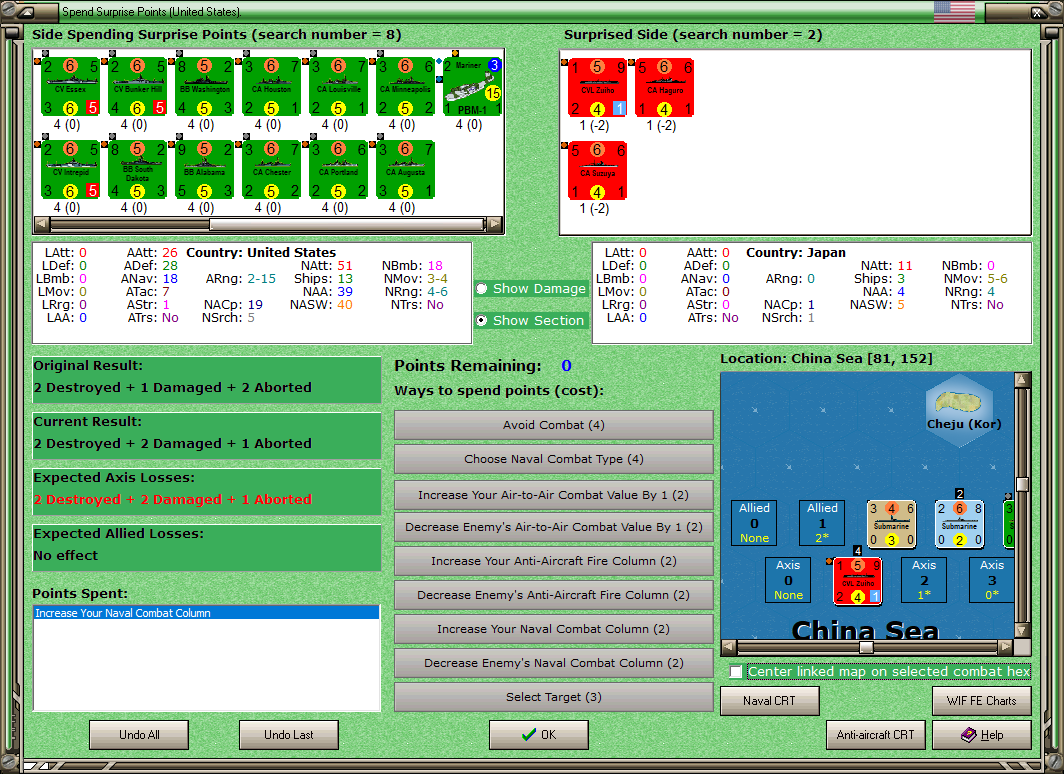This screenshot has height=774, width=1064.
Task: Click the BB South Dakota counter
Action: click(x=137, y=170)
